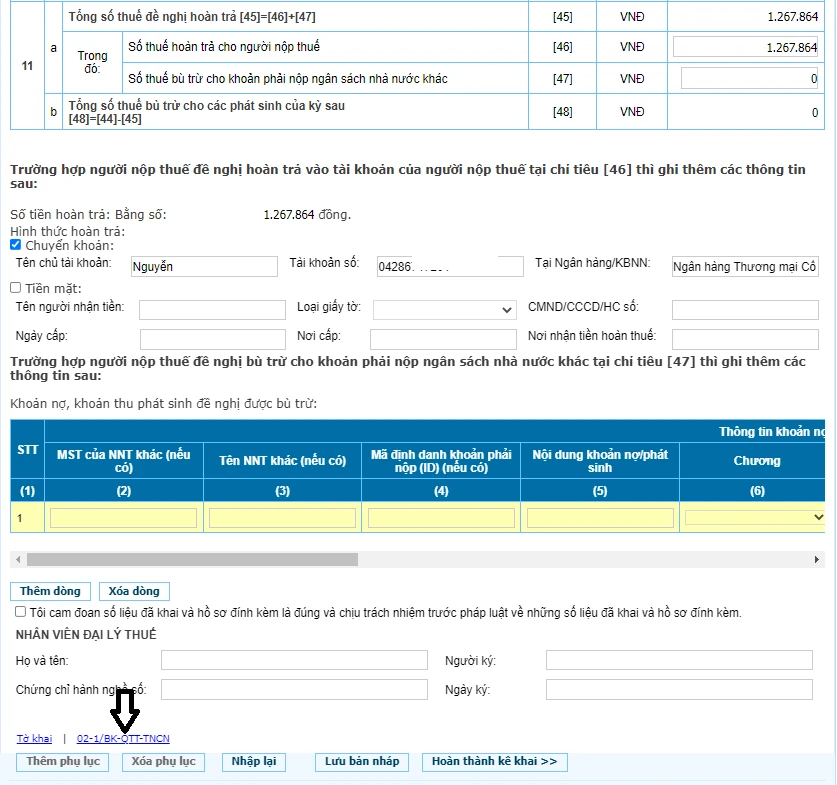Save draft with Lưu bản nháp
The height and width of the screenshot is (785, 837).
362,762
